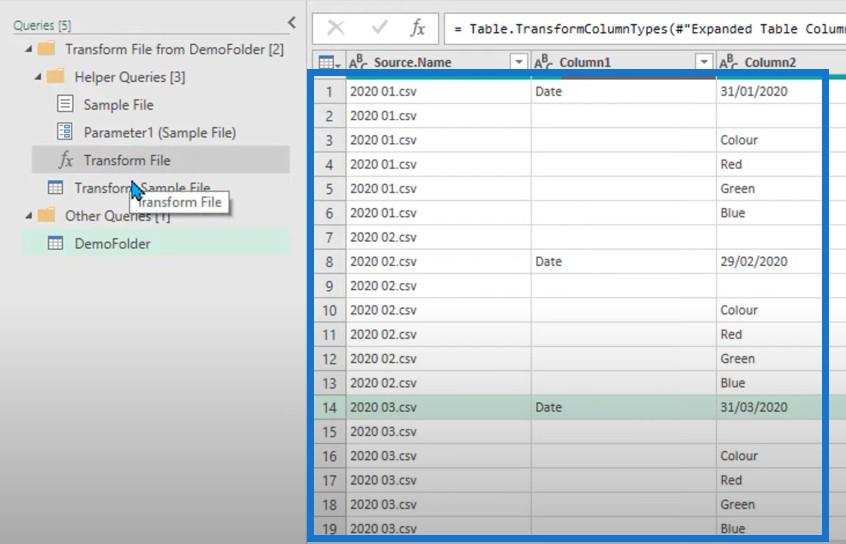The image size is (846, 544).
Task: Collapse the Other Queries group
Action: pos(29,216)
